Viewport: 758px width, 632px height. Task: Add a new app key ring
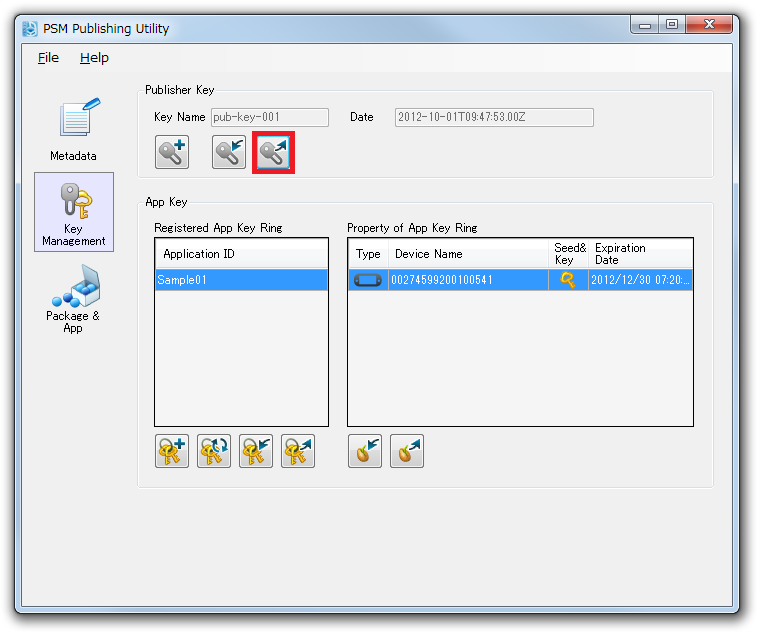pyautogui.click(x=172, y=452)
